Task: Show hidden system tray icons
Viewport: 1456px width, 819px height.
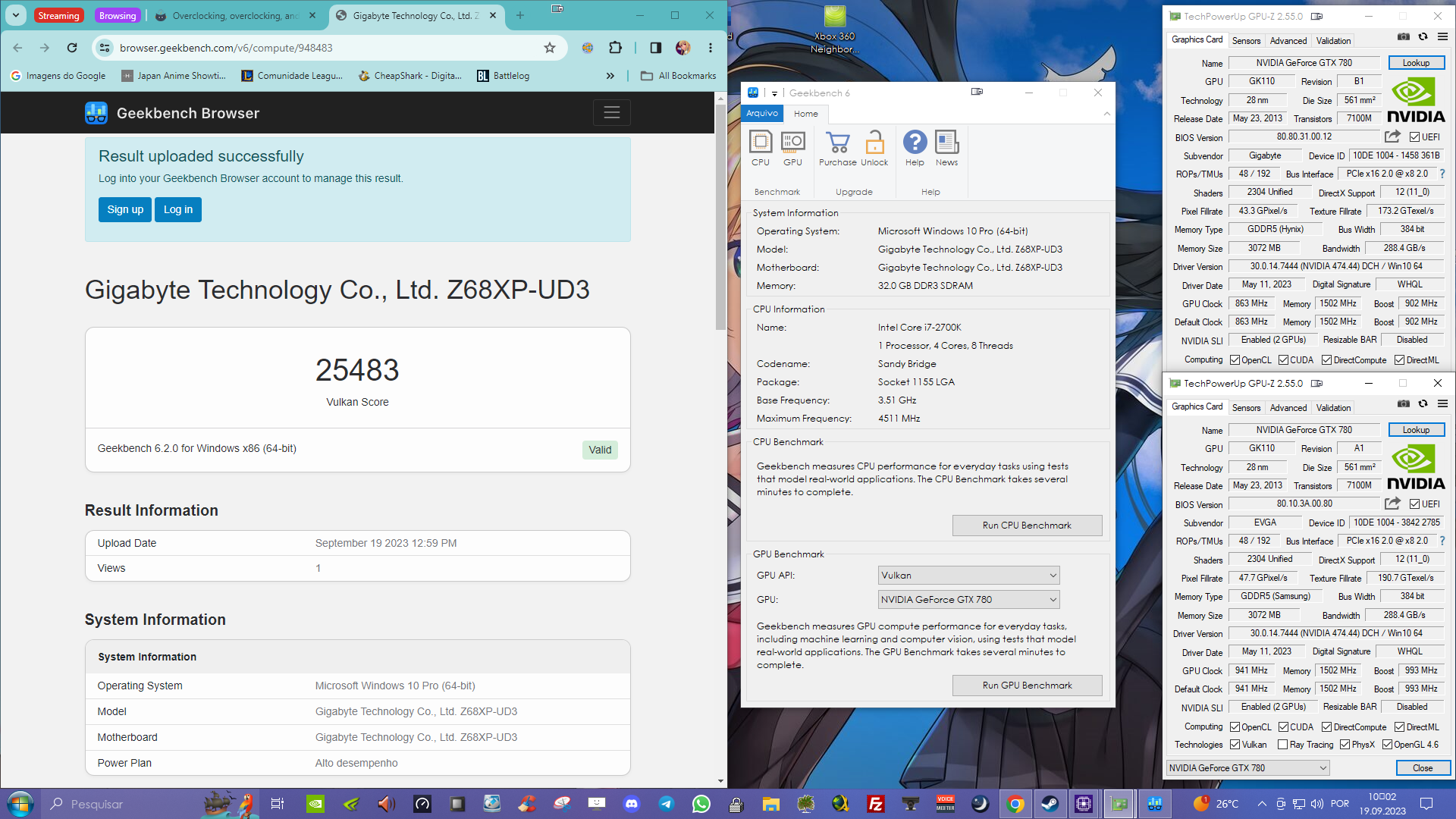Action: [x=1262, y=804]
